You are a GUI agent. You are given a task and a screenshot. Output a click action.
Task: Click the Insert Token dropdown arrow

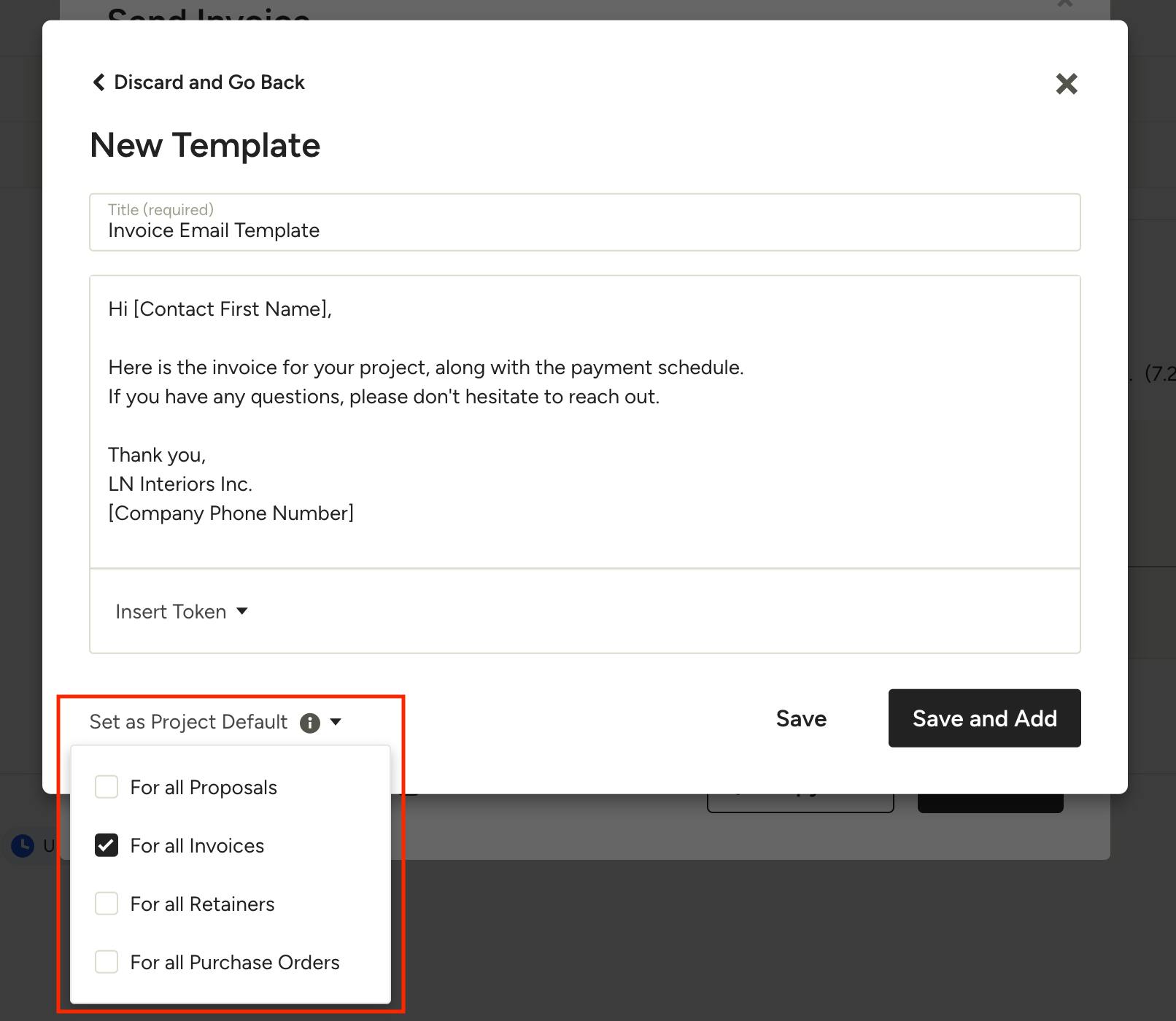[242, 611]
